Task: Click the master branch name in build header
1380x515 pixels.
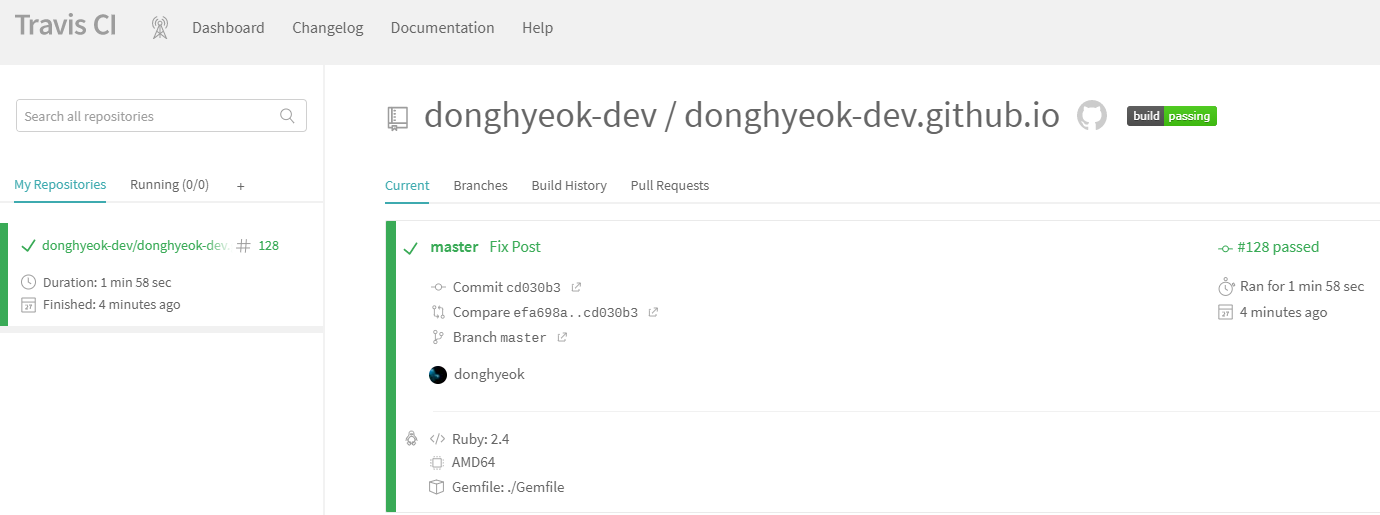Action: click(454, 247)
